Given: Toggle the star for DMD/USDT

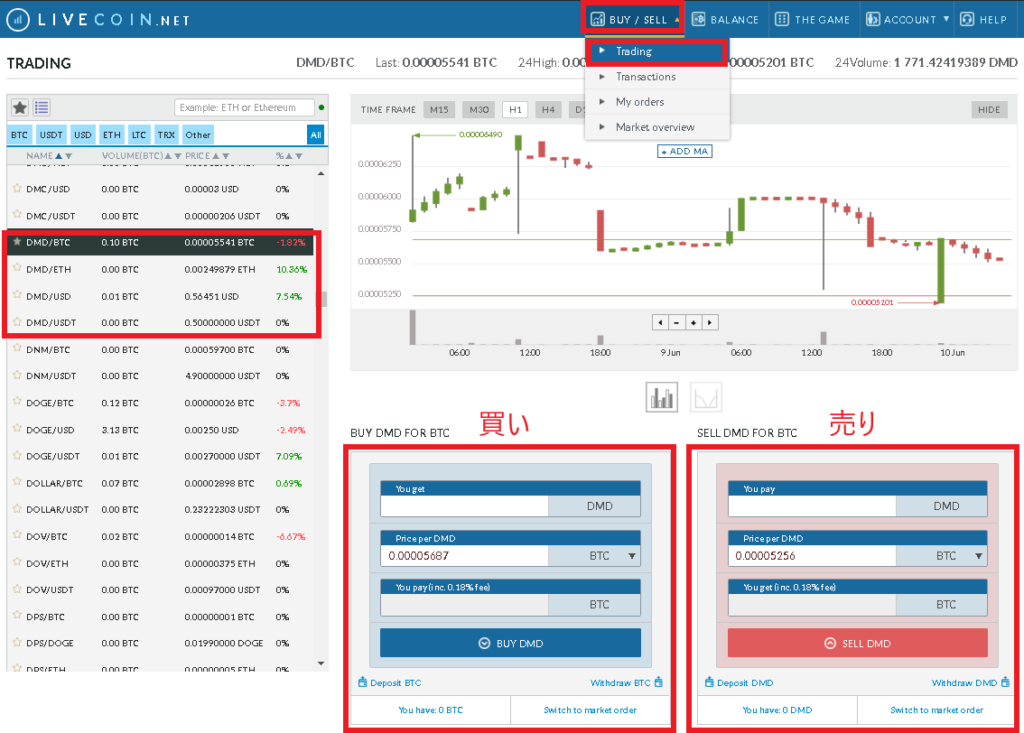Looking at the screenshot, I should coord(17,322).
